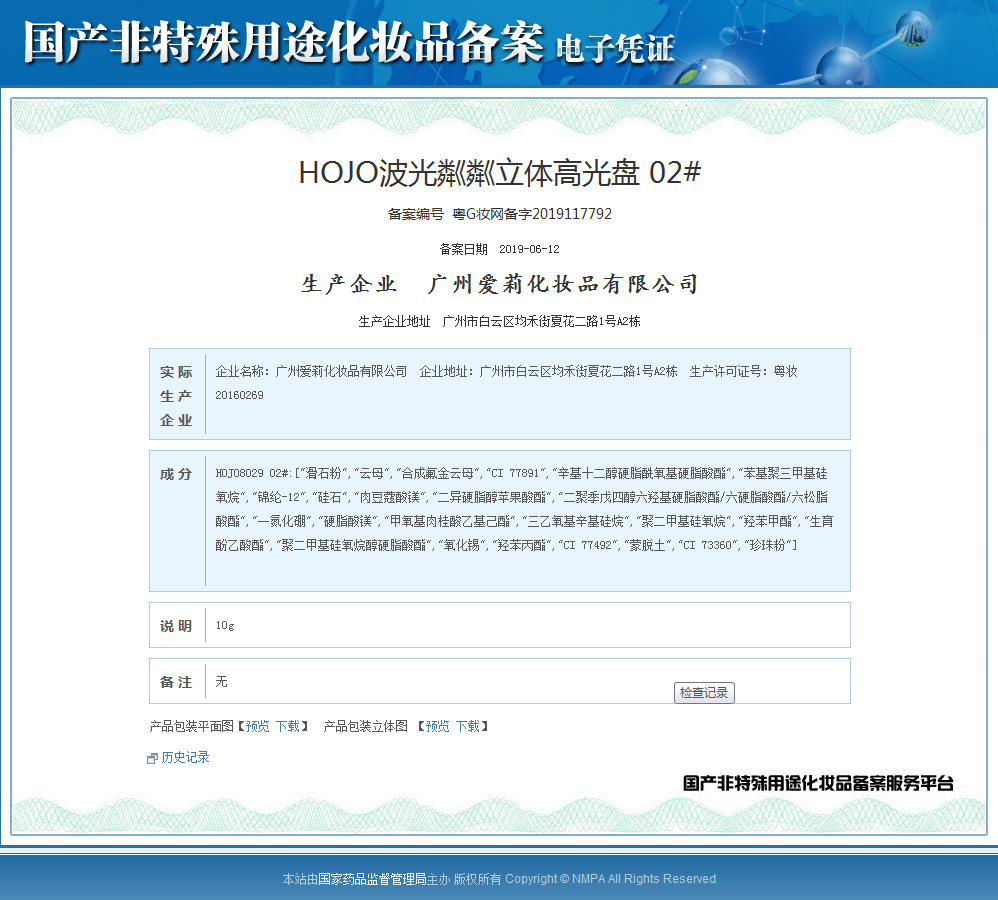Click the 实际生产企业 row label

[176, 395]
